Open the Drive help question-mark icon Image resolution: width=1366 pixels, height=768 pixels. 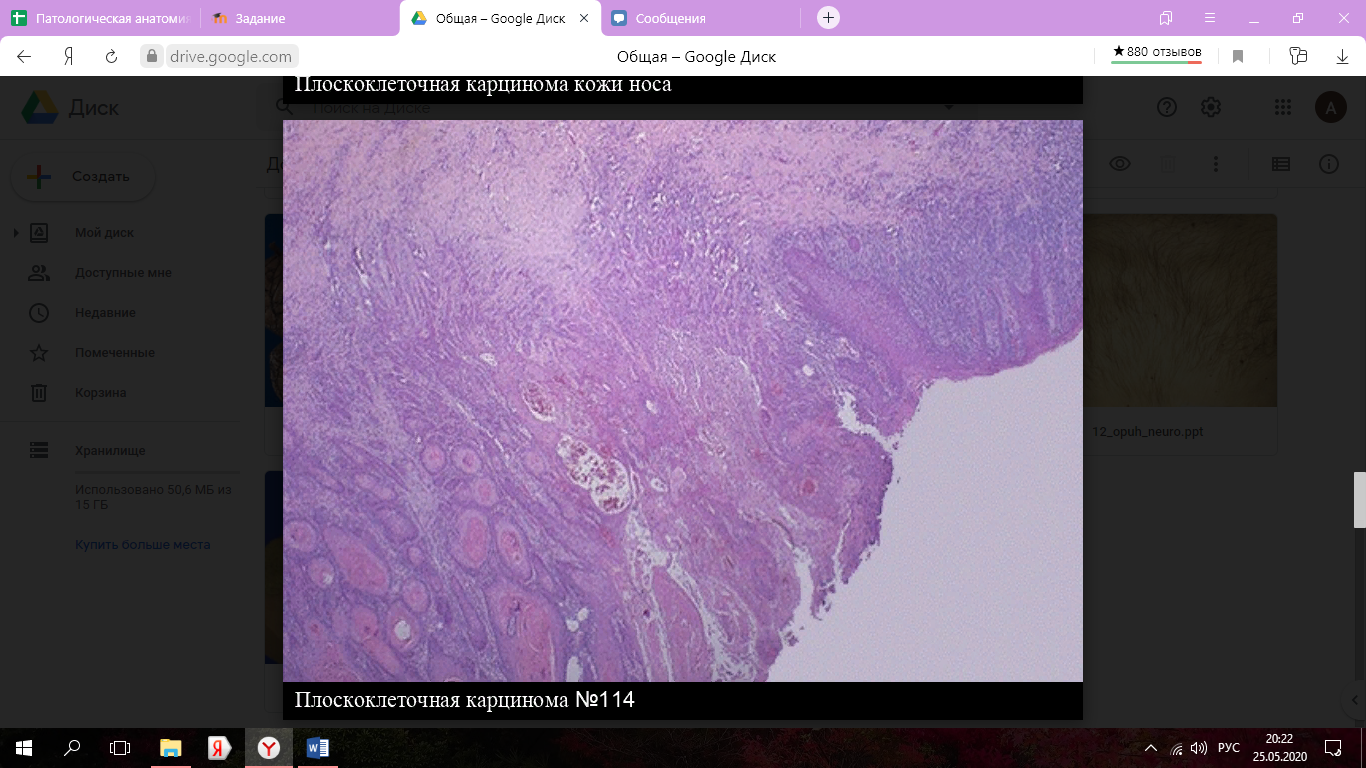(1167, 107)
